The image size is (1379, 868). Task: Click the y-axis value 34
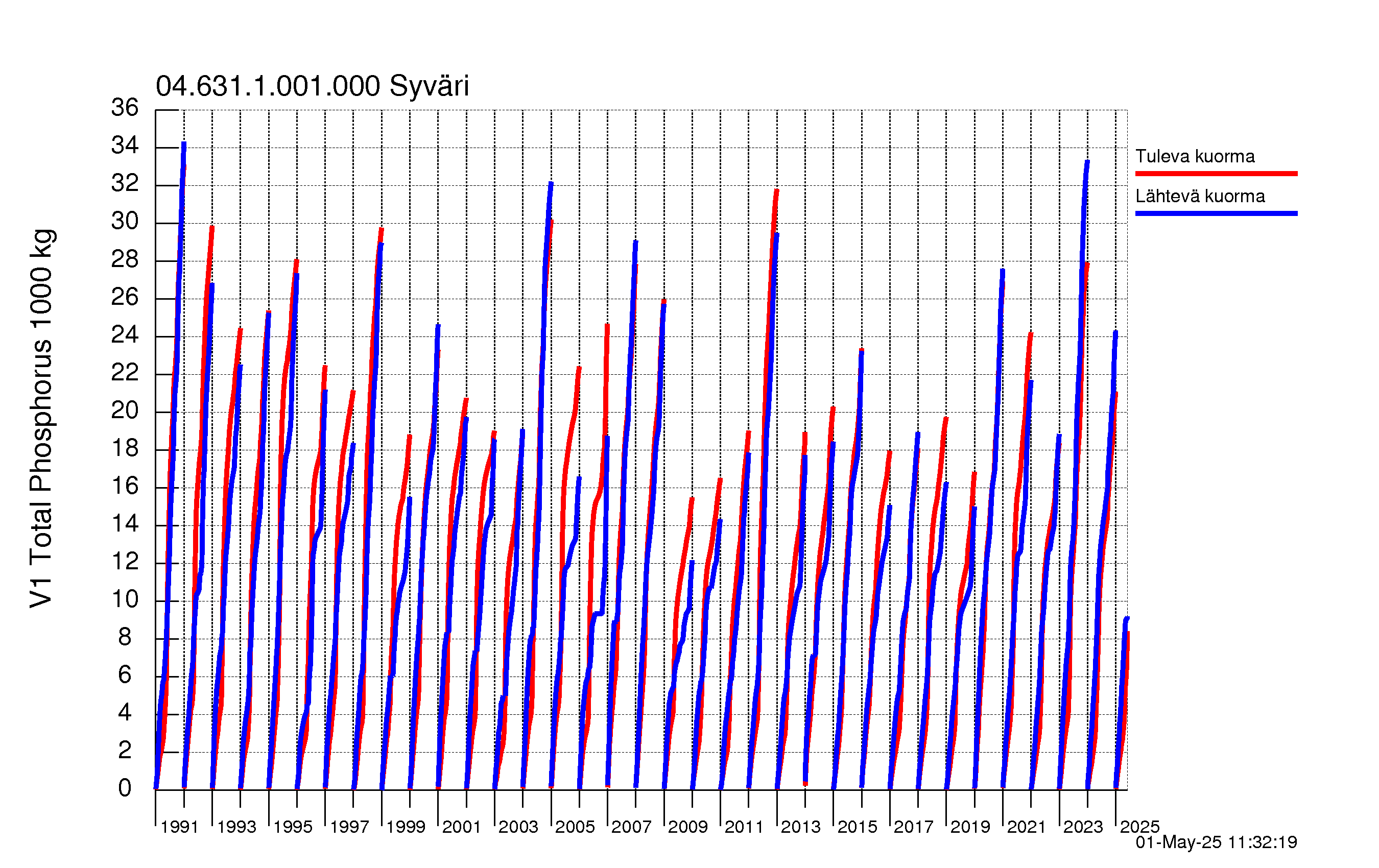[125, 146]
